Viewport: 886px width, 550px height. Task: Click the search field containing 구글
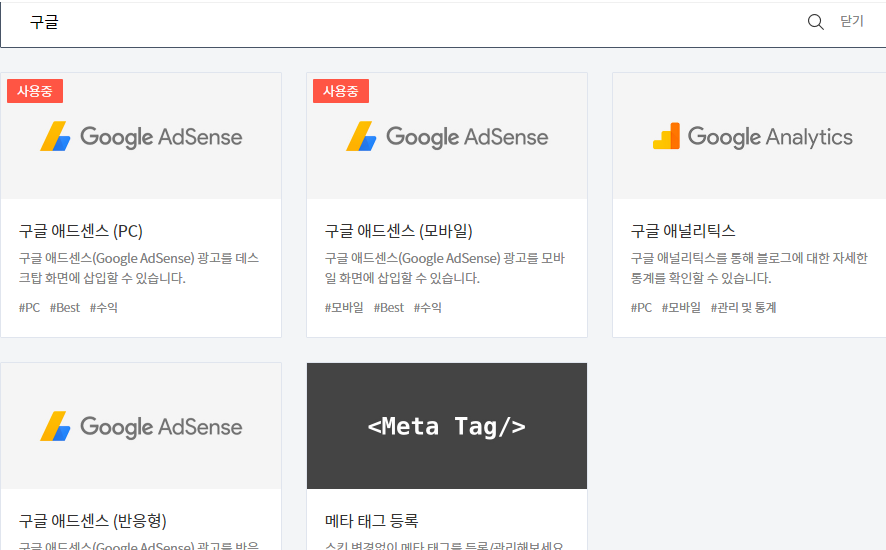click(400, 23)
